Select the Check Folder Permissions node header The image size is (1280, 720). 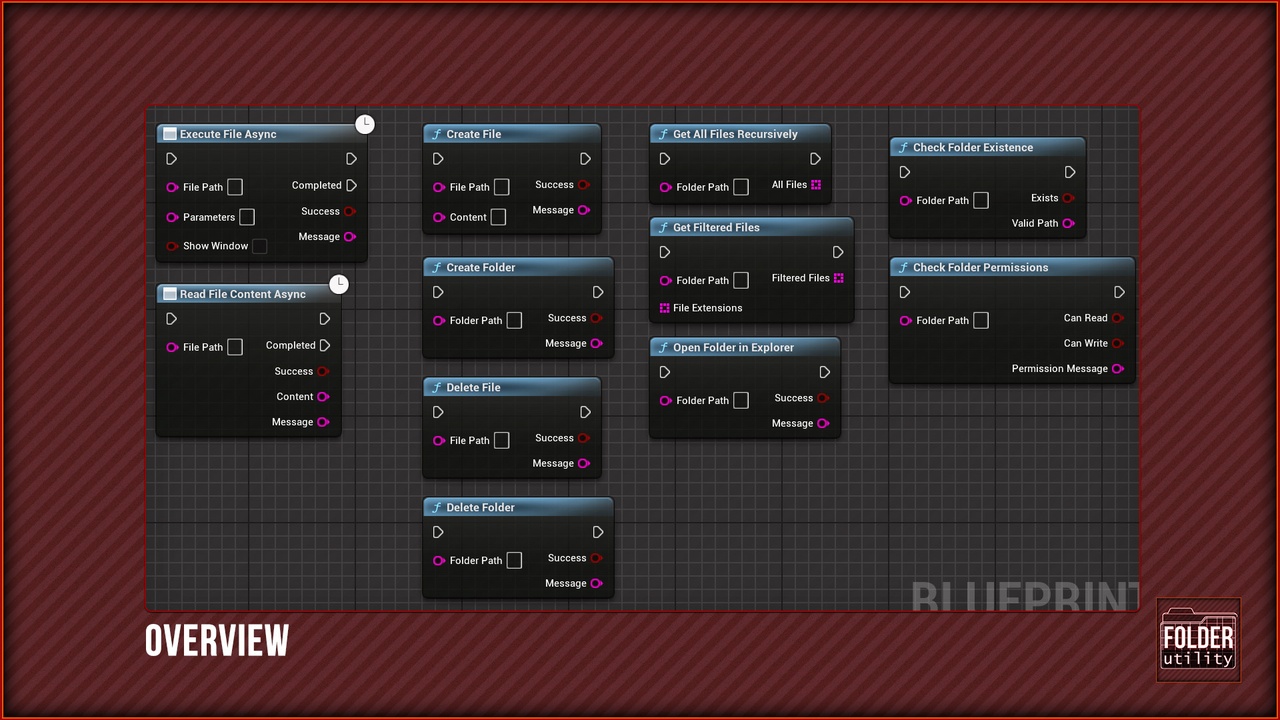[x=1012, y=267]
